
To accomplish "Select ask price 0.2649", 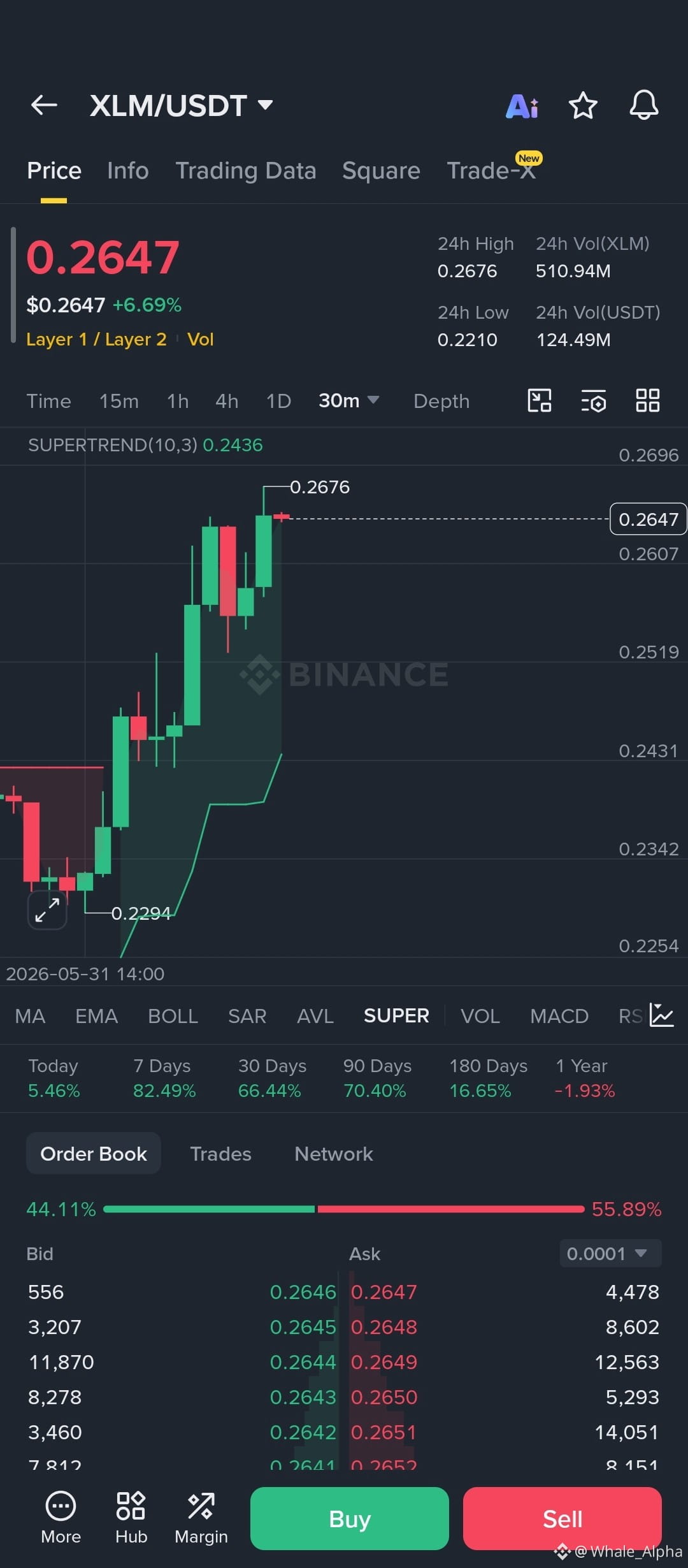I will 384,1361.
